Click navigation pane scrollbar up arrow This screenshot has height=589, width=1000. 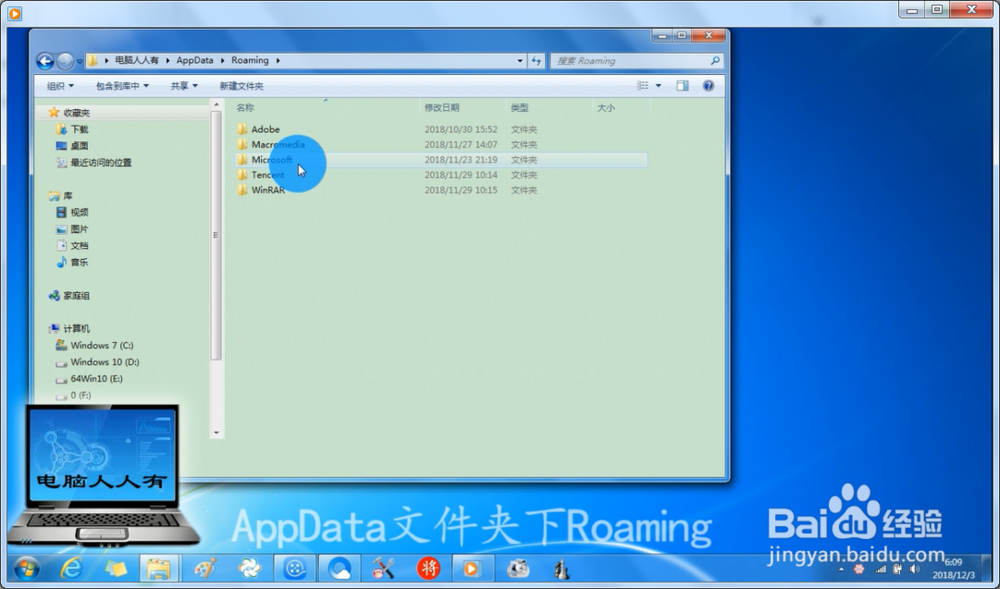click(x=216, y=105)
